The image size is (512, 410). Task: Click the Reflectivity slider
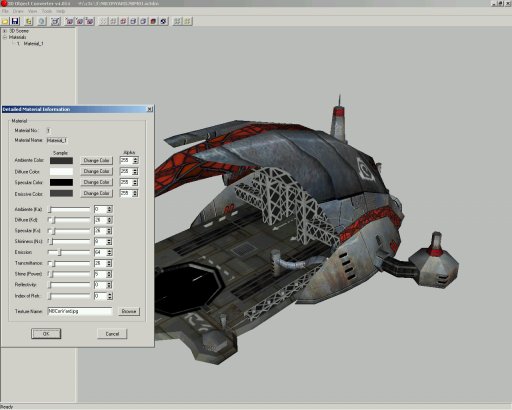click(x=69, y=285)
